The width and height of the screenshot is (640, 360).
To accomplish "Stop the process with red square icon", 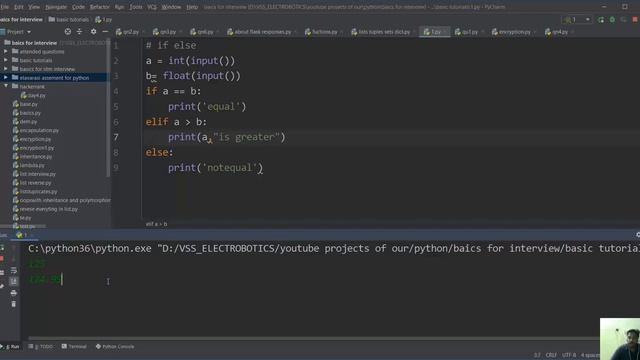I will tap(2, 259).
